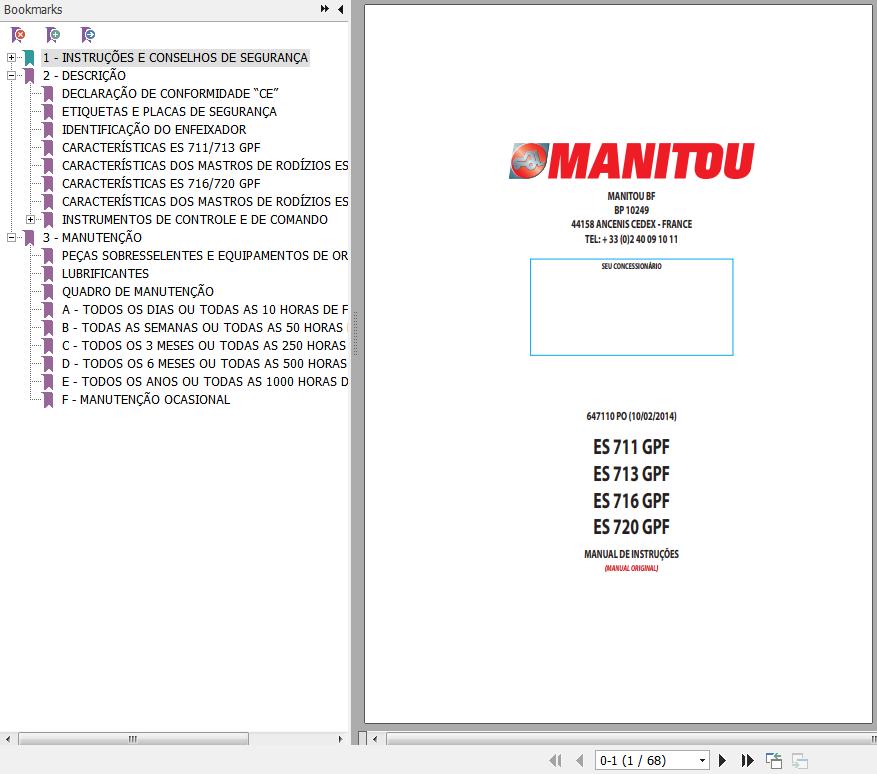Open 'C - TODOS OS 3 MESES OU TODAS AS 250 HORAS' bookmark

(205, 346)
